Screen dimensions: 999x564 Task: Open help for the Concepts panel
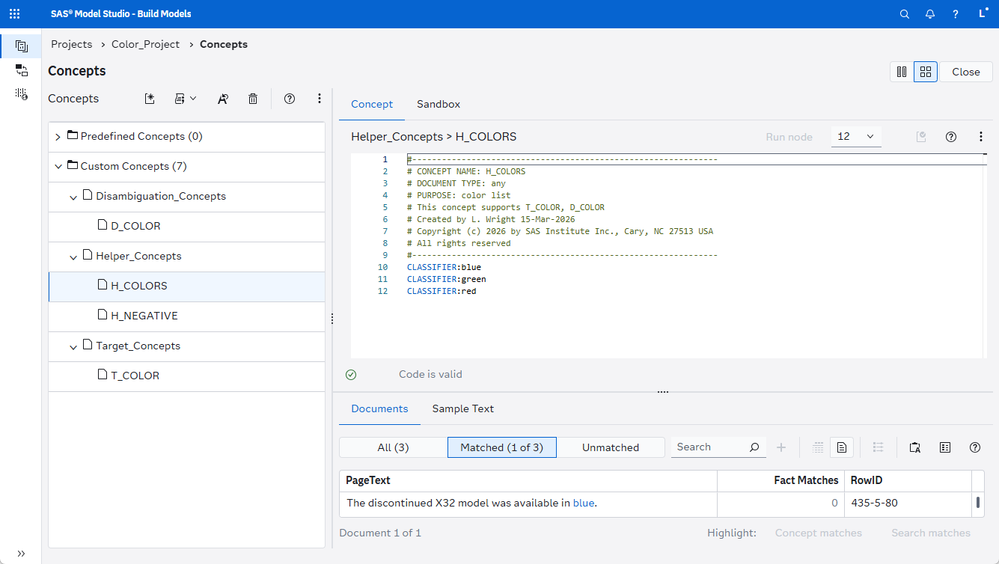(289, 99)
